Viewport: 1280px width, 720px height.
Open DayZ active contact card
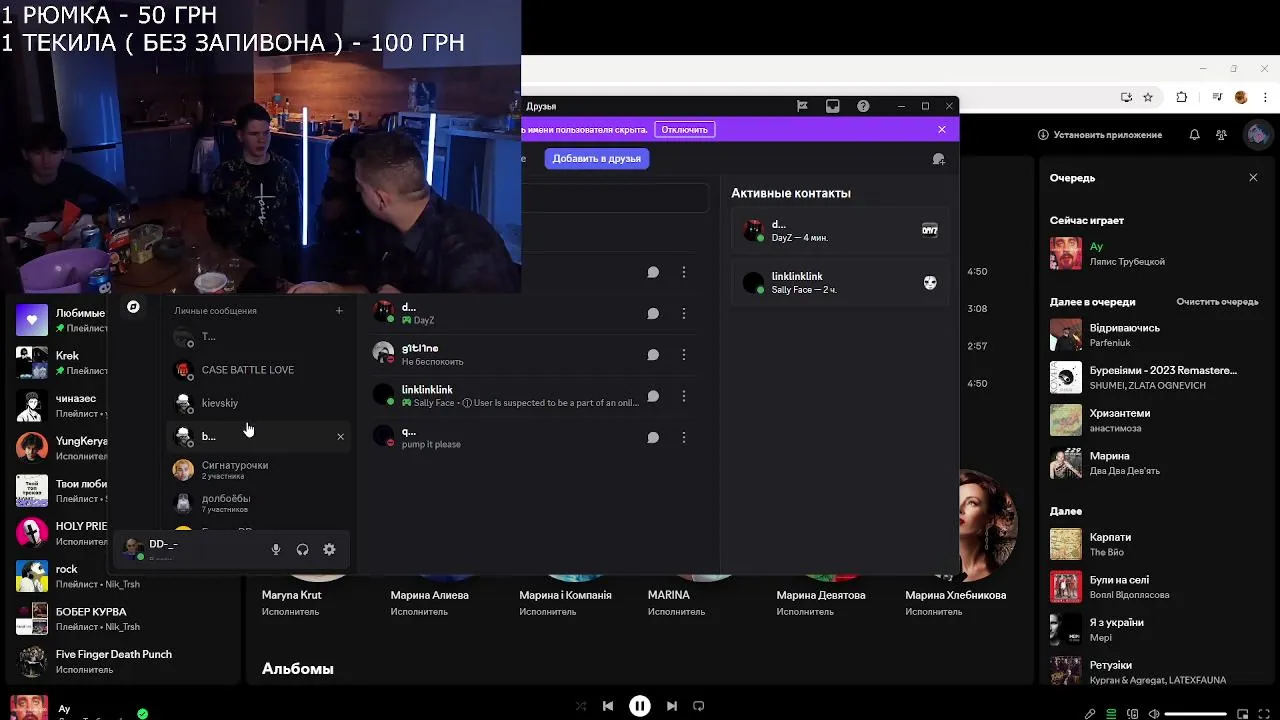coord(840,231)
